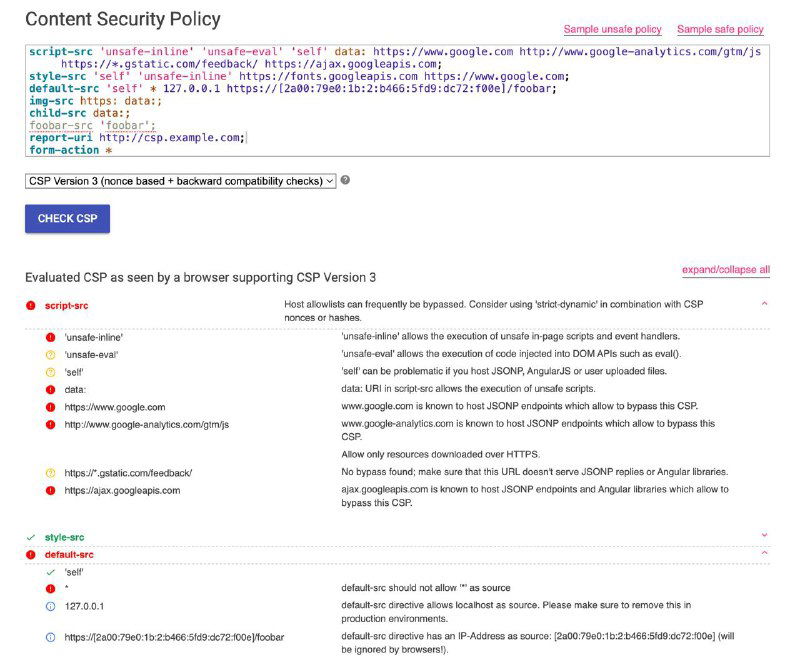Click the expand/collapse all link
The image size is (800, 662).
pos(725,270)
